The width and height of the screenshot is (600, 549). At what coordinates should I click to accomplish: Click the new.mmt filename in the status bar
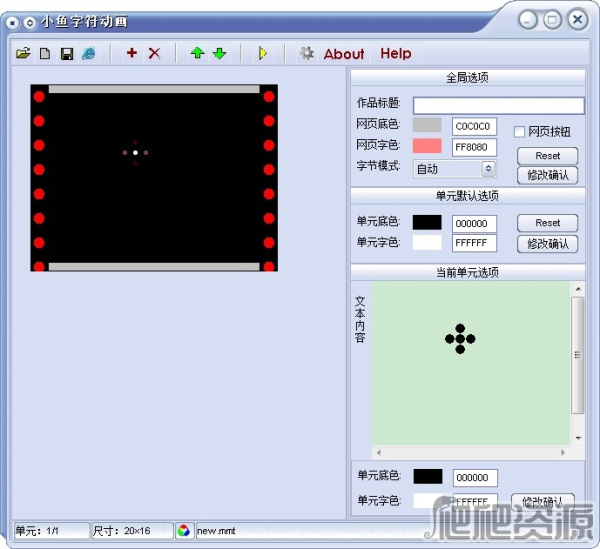coord(216,531)
